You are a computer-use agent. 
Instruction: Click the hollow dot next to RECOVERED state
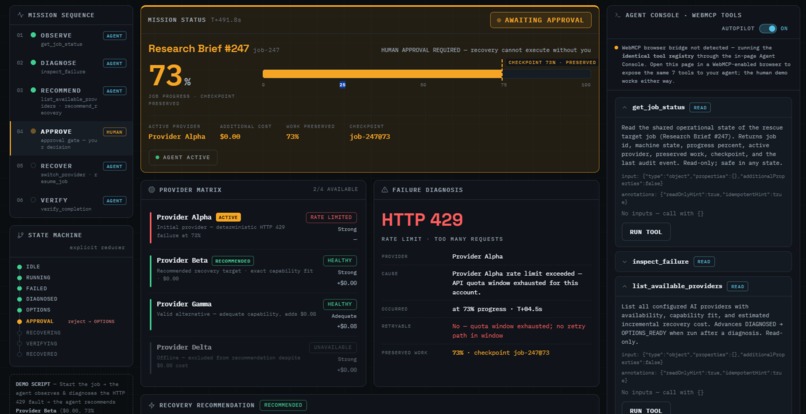point(20,354)
